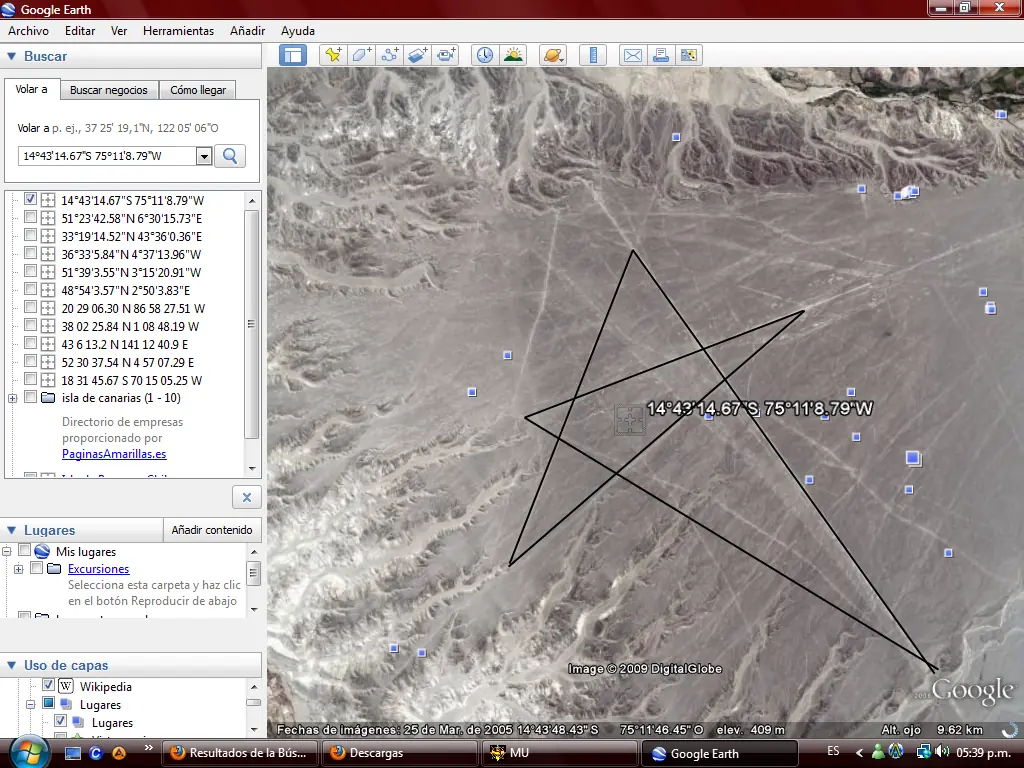Open the volume control in system tray
Image resolution: width=1024 pixels, height=768 pixels.
coord(942,752)
